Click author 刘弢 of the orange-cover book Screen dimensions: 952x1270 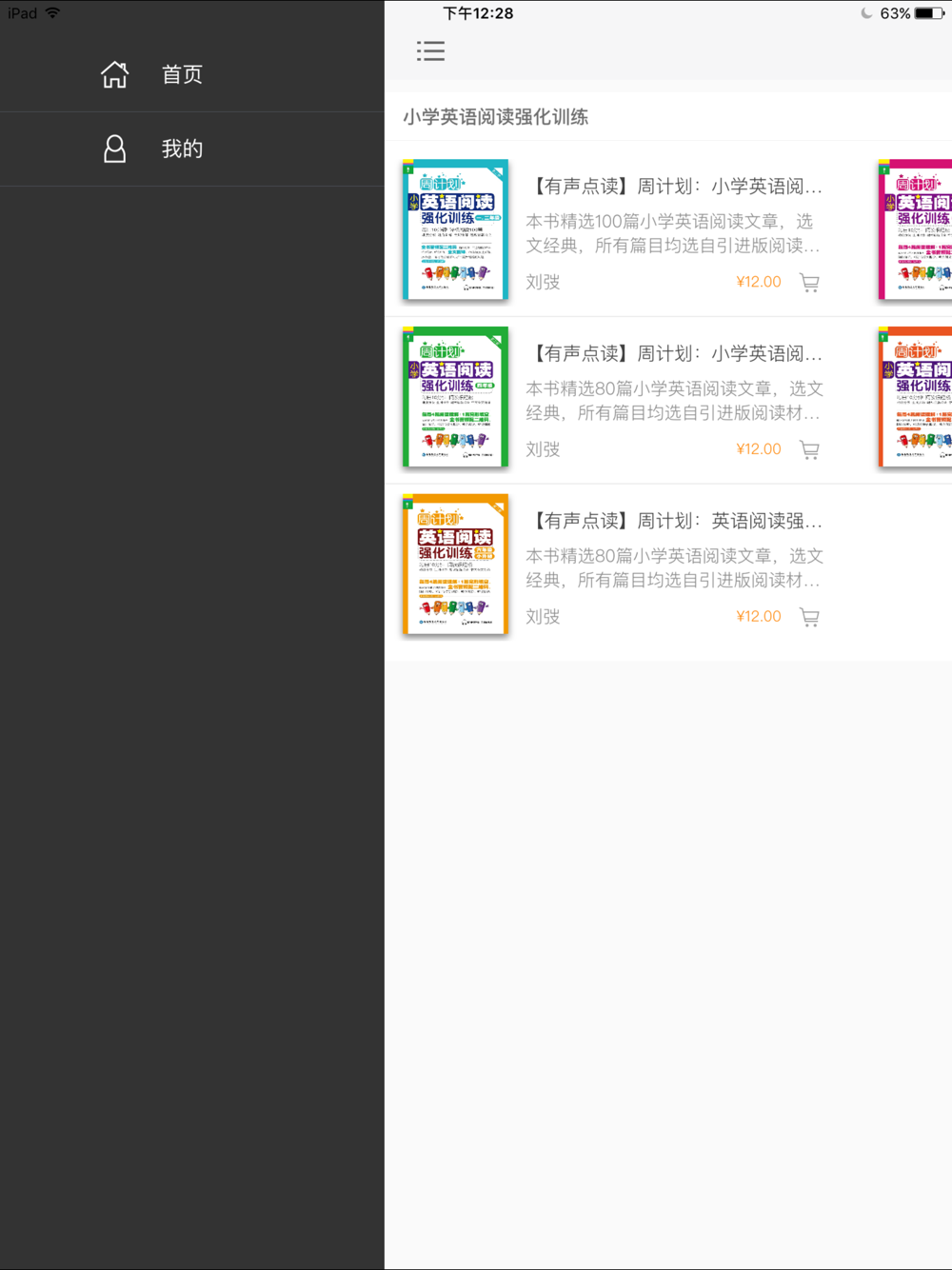click(543, 618)
